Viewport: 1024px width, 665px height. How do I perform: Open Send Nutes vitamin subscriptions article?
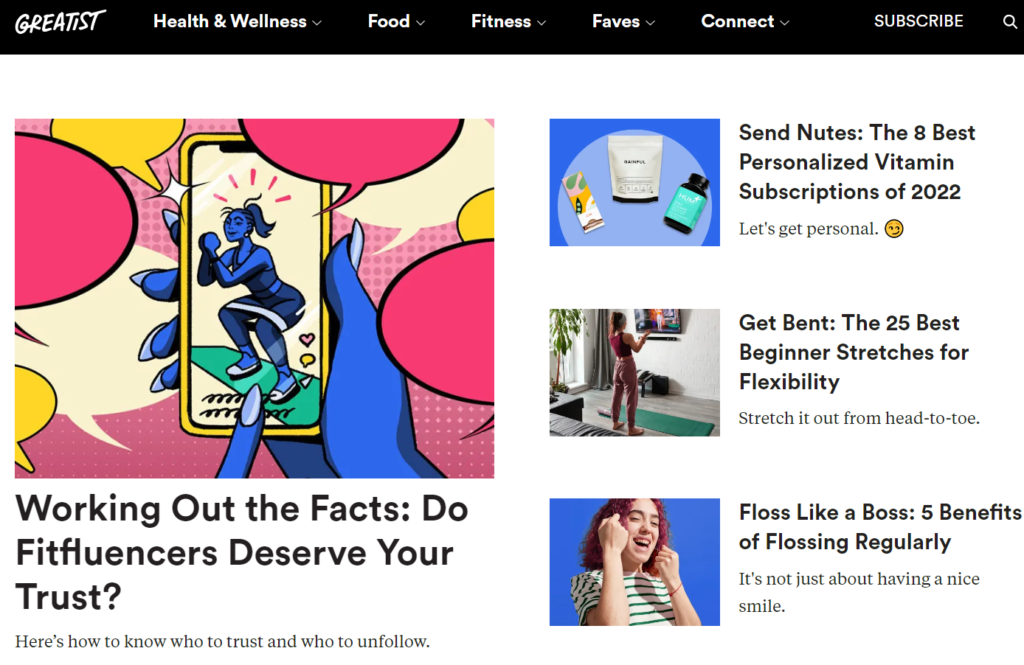(857, 162)
